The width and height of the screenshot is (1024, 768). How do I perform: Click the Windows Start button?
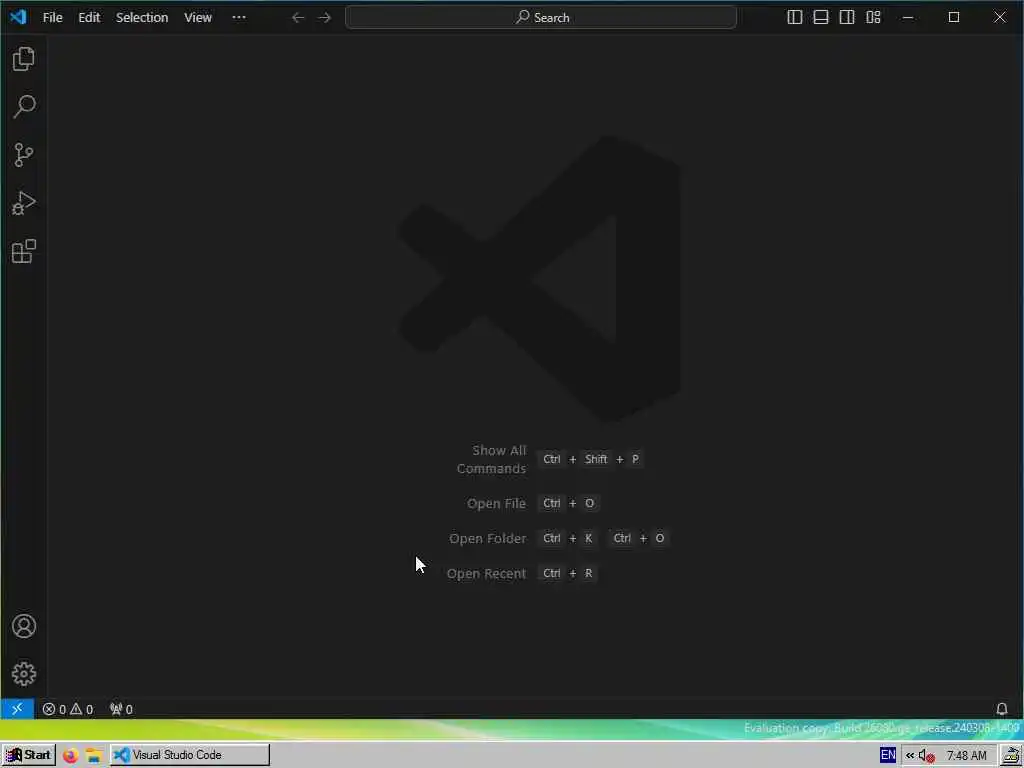click(28, 755)
